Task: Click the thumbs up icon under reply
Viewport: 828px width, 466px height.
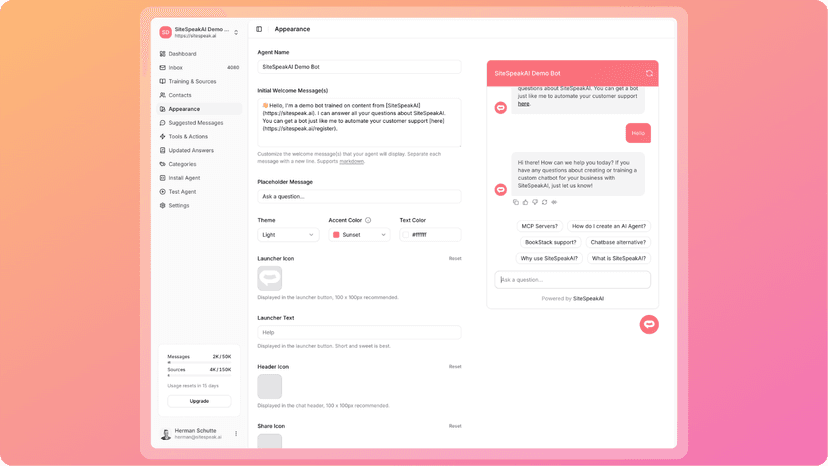Action: [525, 202]
